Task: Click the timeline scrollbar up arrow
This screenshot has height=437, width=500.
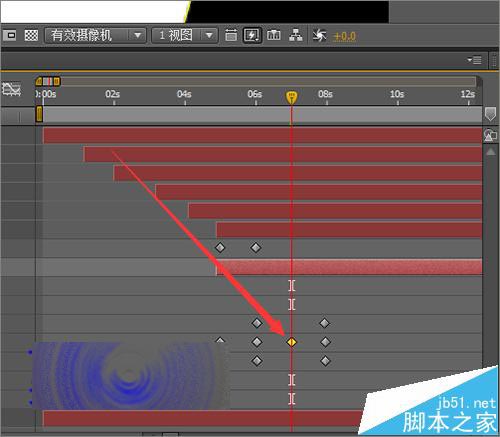Action: 491,152
